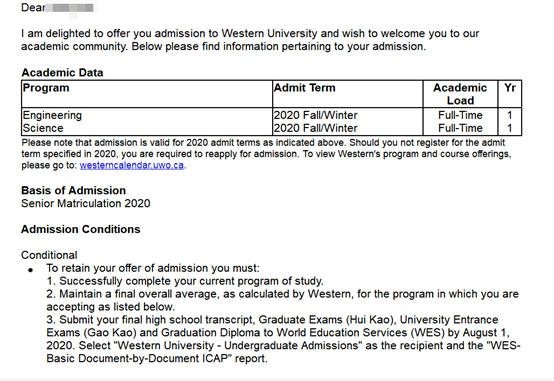Select the Engineering program cell
The height and width of the screenshot is (381, 554).
[52, 115]
